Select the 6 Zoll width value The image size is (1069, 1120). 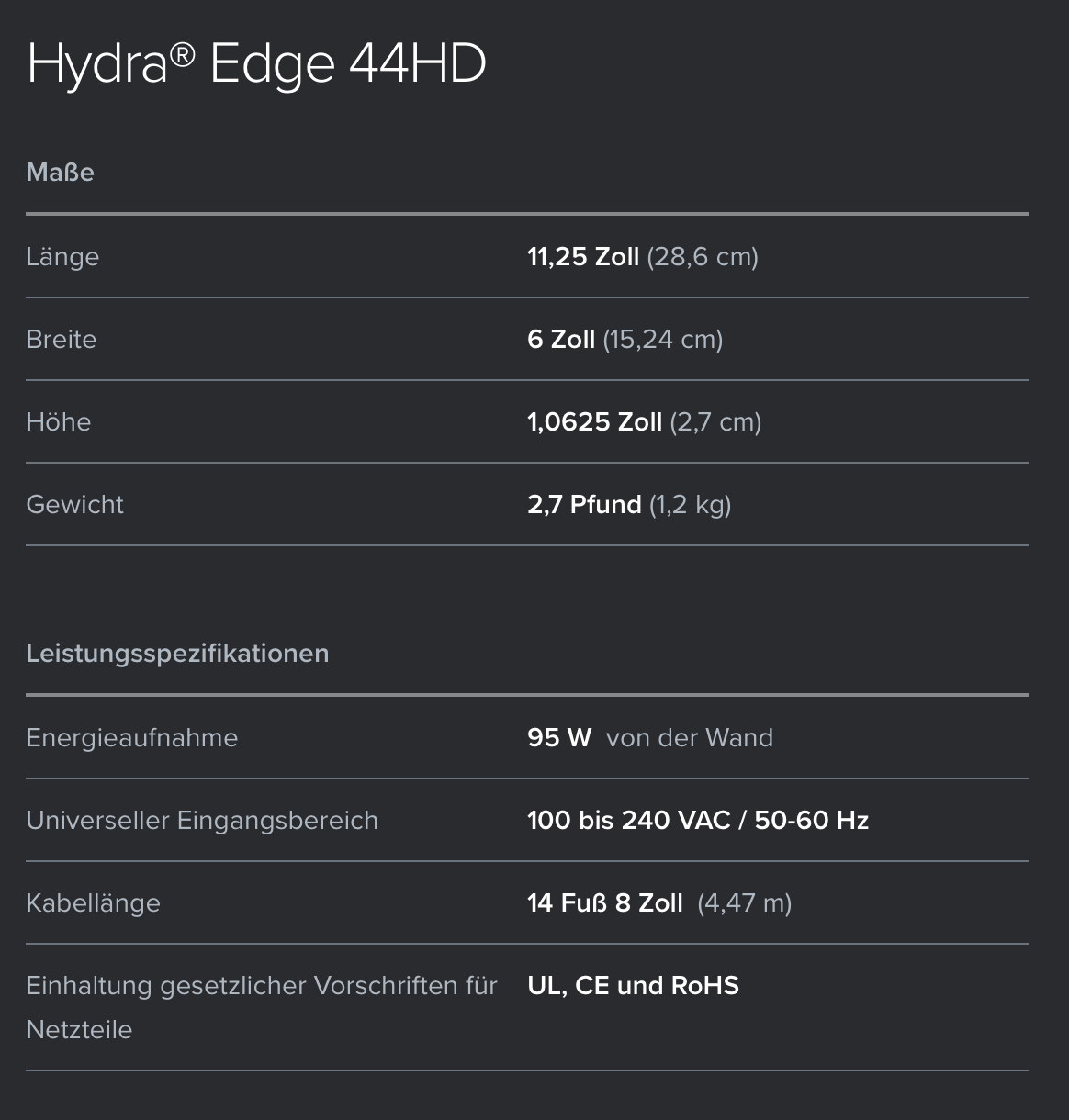561,340
